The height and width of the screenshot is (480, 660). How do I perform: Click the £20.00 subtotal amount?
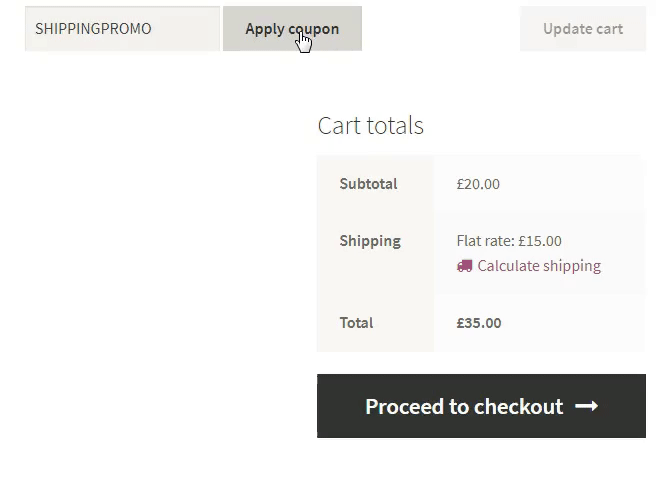click(478, 184)
